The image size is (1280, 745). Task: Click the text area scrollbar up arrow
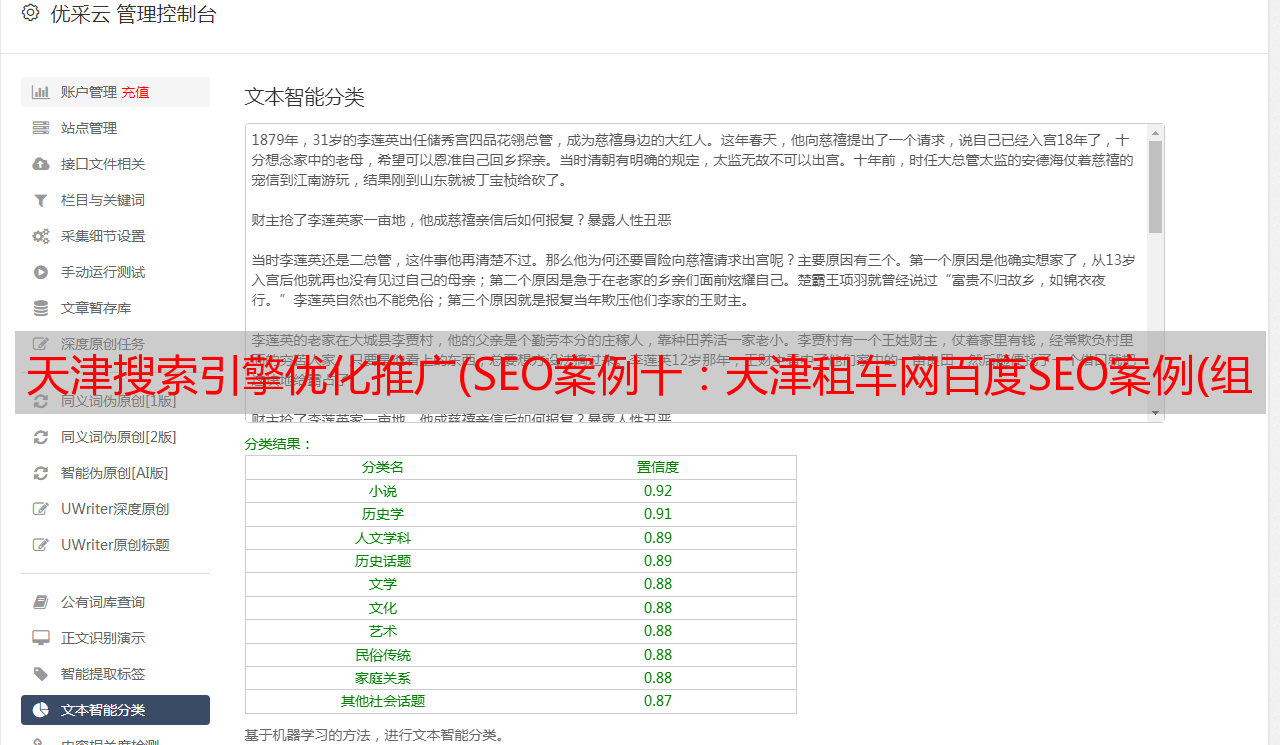click(x=1155, y=133)
